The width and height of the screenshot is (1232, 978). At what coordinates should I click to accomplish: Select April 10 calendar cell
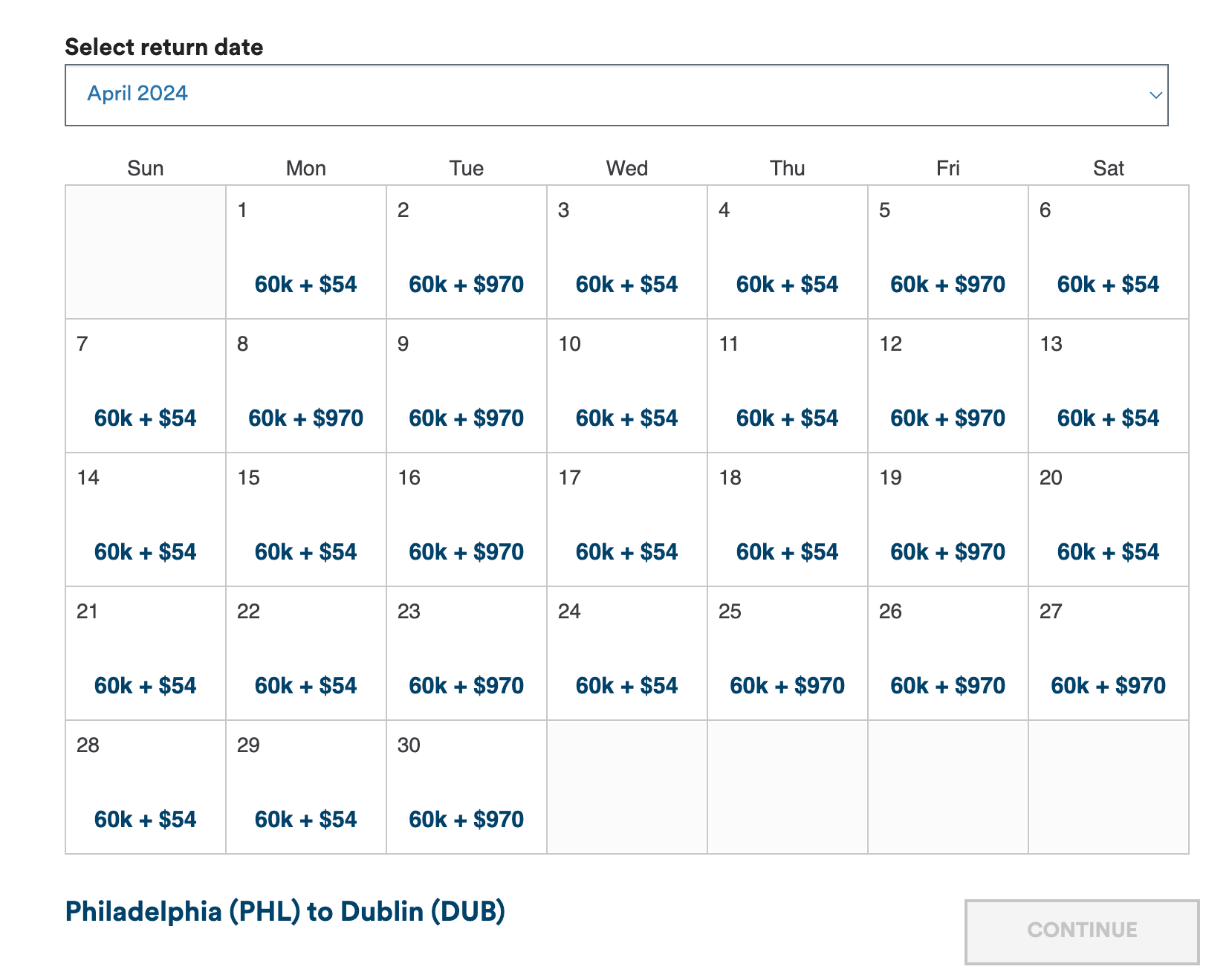(x=626, y=386)
